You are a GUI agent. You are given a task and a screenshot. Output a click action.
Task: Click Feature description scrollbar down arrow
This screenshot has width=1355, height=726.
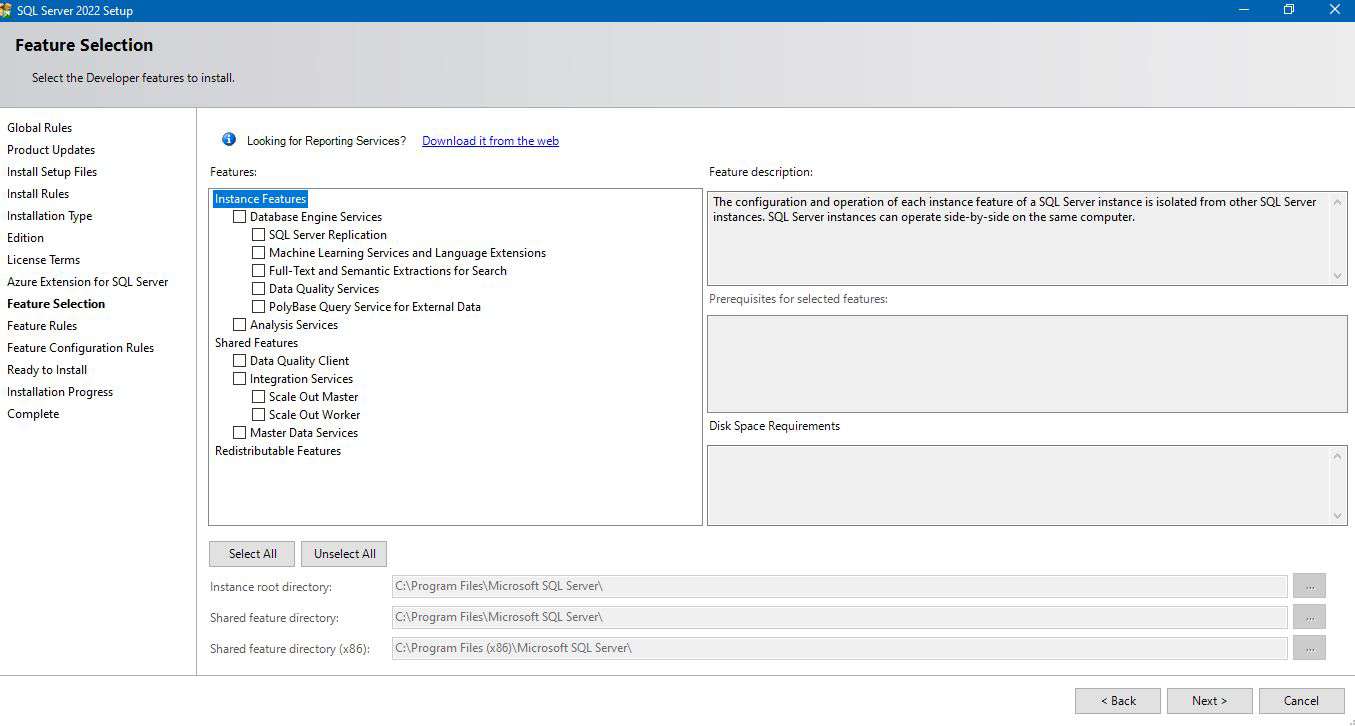(1338, 275)
